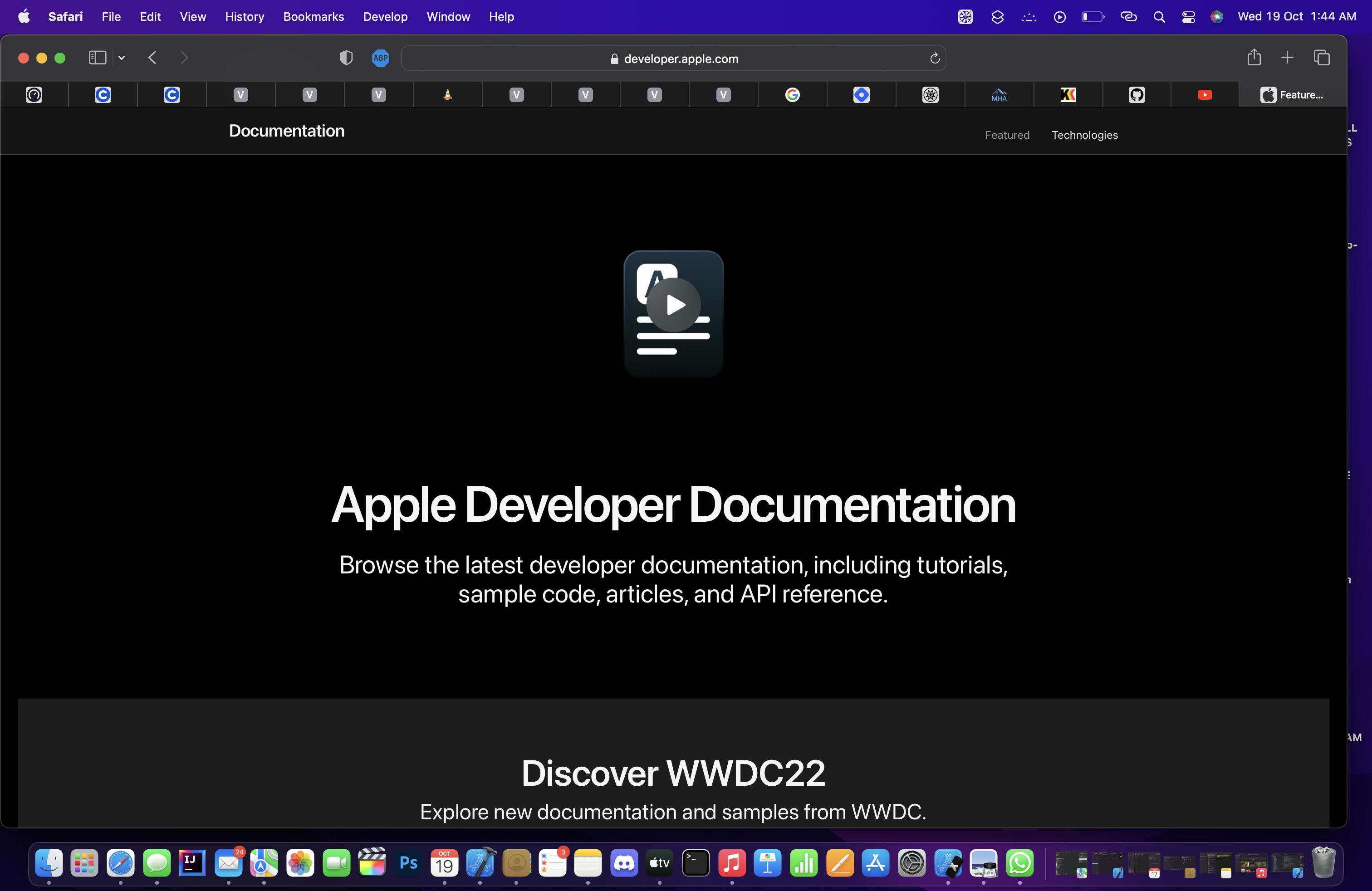Play the Apple Developer Documentation video

tap(673, 305)
